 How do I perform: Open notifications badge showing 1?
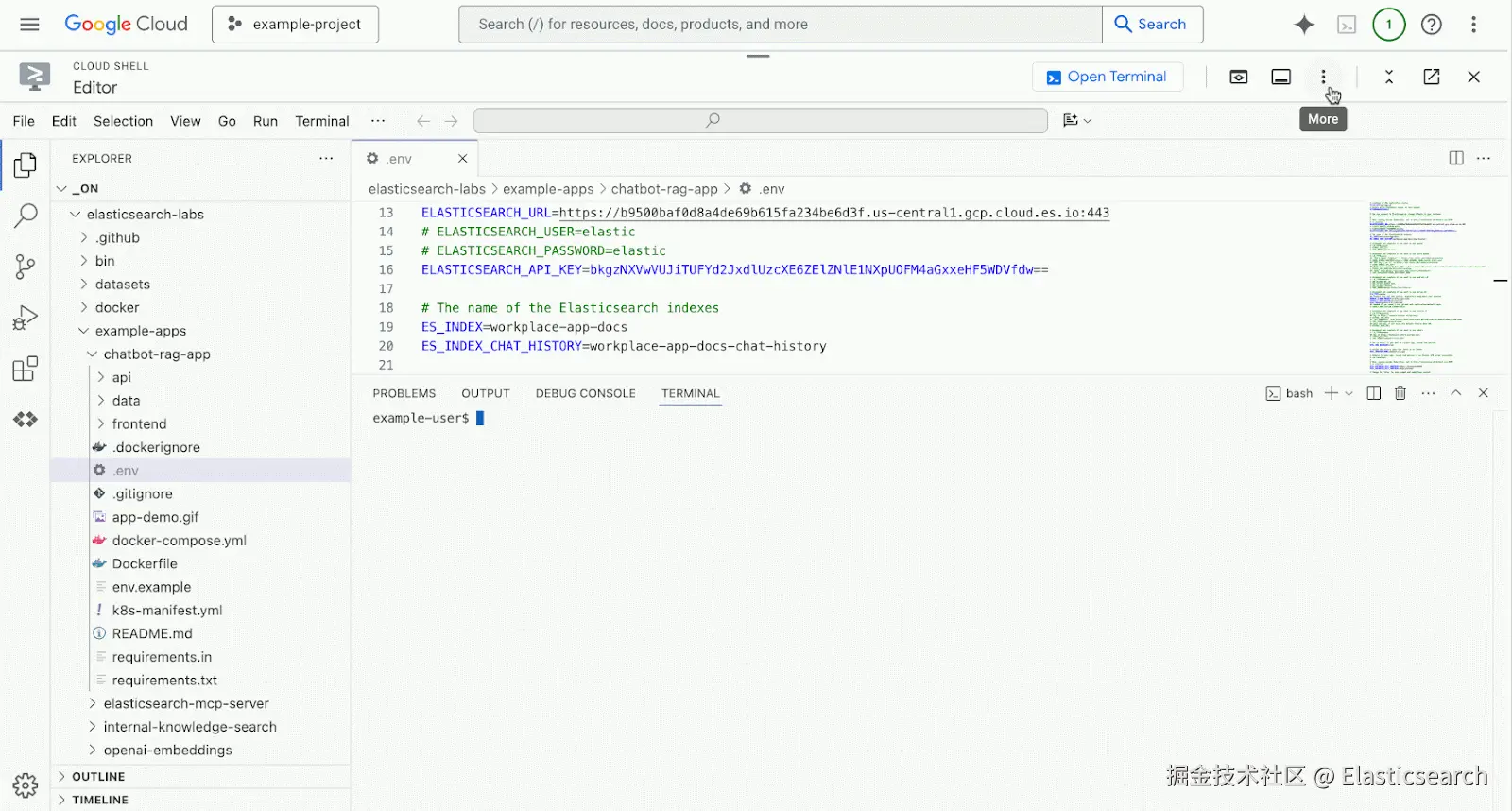pos(1389,25)
